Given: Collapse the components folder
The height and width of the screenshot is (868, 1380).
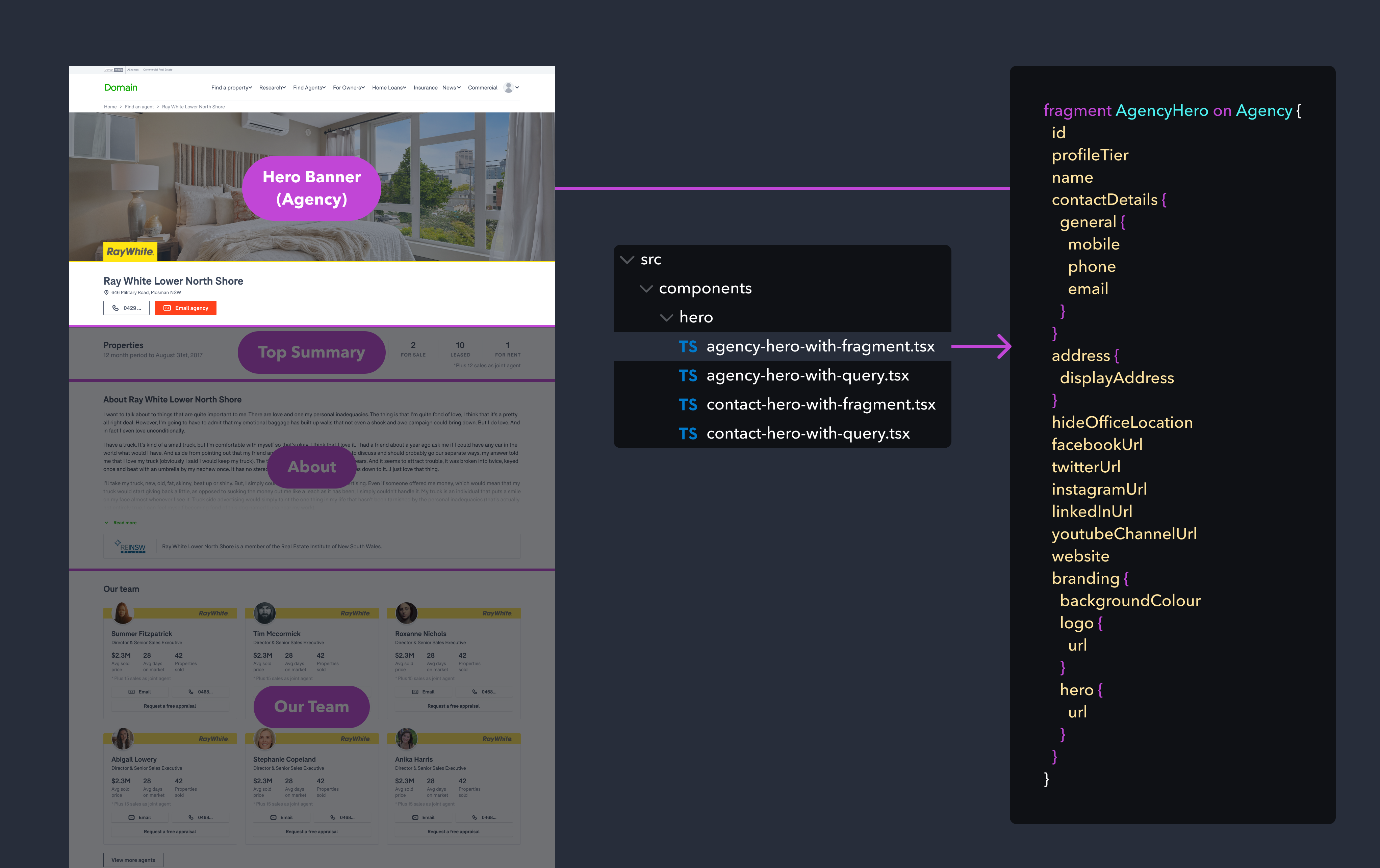Looking at the screenshot, I should (x=646, y=289).
